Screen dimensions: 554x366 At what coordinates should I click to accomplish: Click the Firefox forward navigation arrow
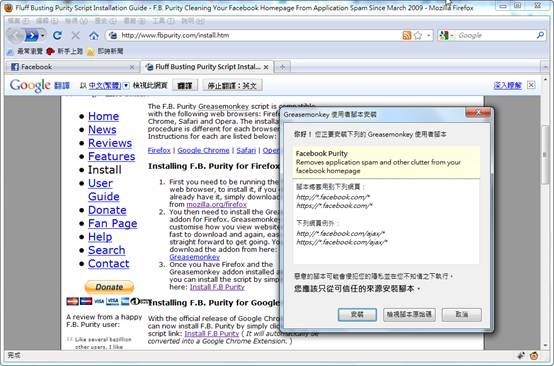click(x=31, y=35)
